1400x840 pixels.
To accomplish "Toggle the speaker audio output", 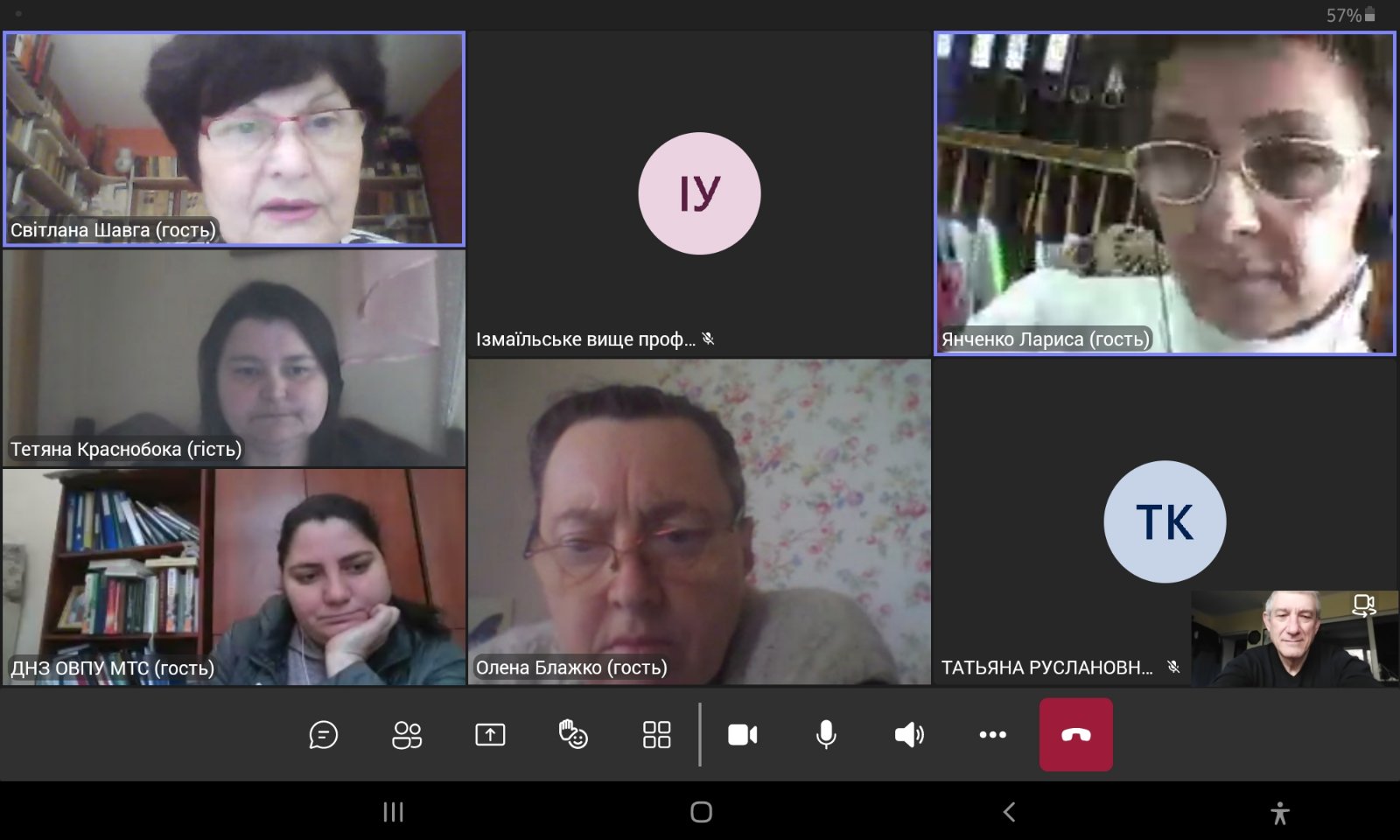I will coord(909,735).
